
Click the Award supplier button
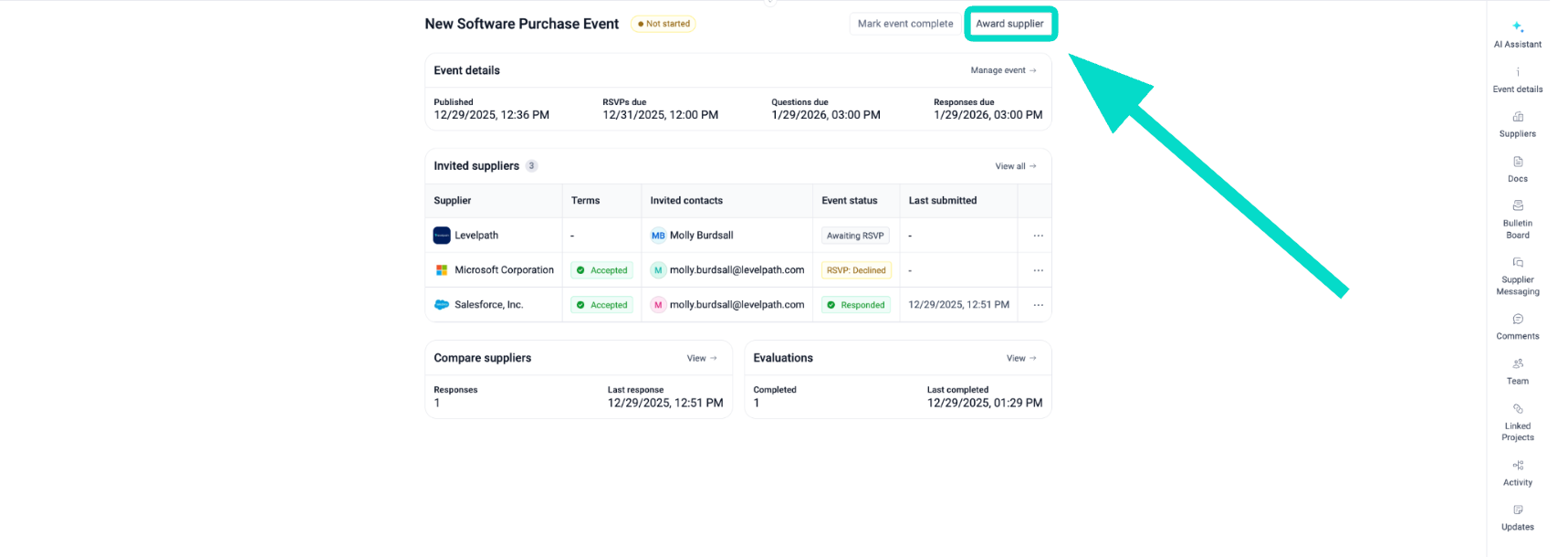1009,24
